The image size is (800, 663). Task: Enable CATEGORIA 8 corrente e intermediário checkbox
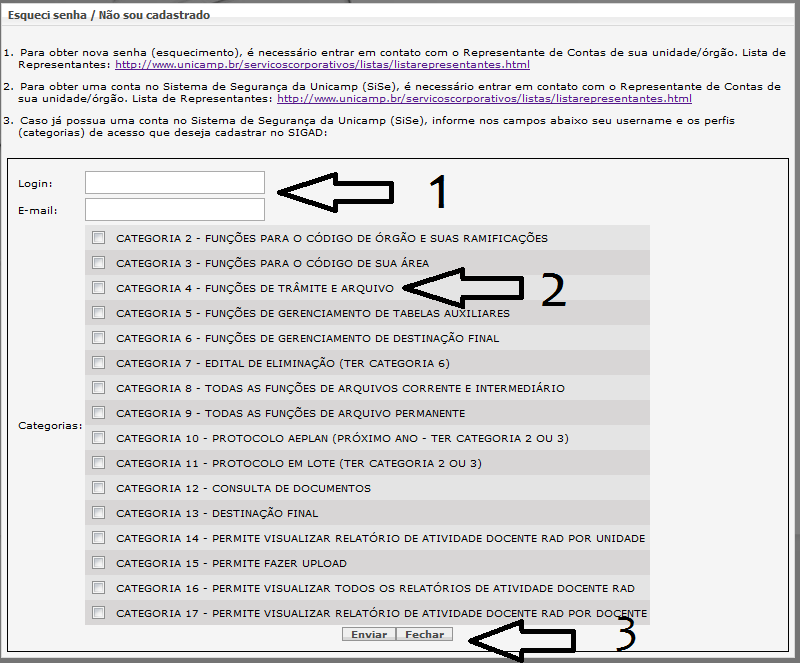pyautogui.click(x=98, y=388)
